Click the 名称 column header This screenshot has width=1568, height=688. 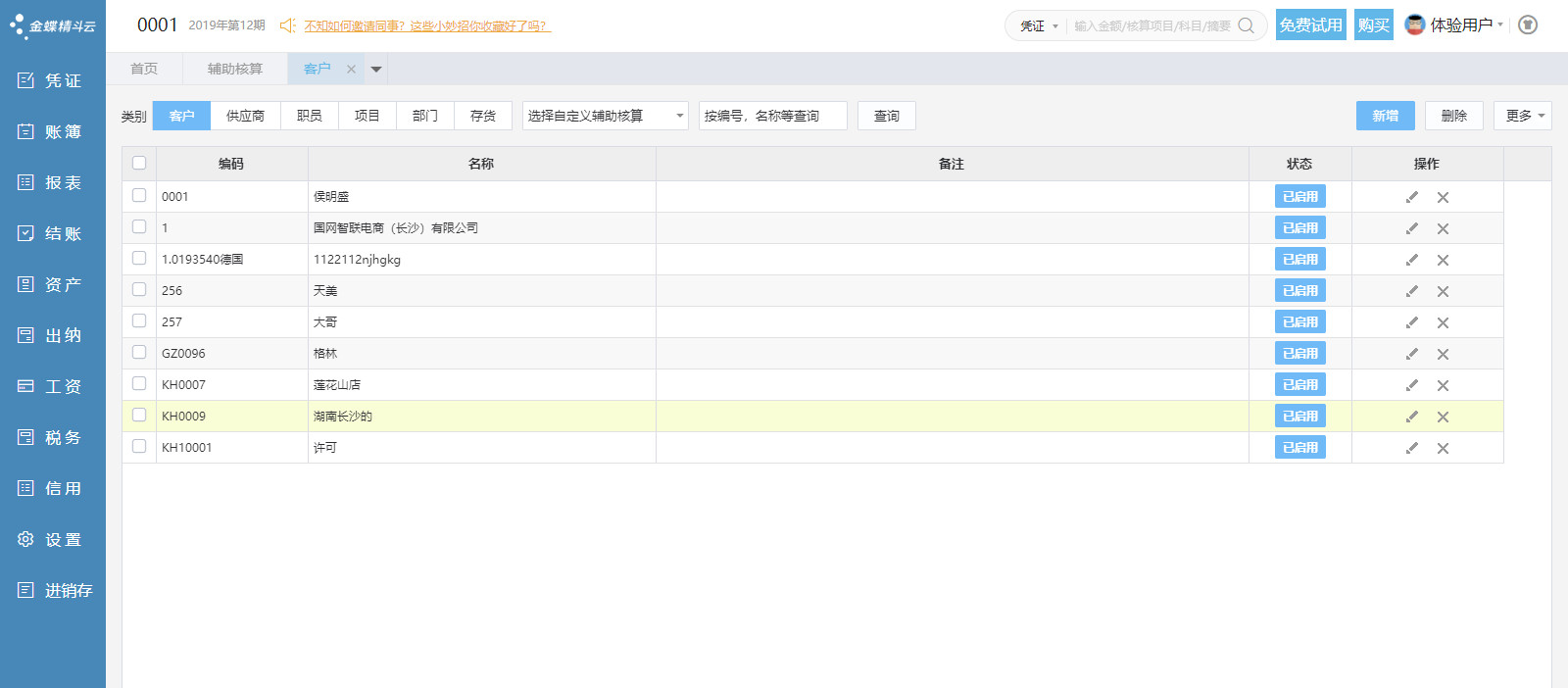pos(481,164)
